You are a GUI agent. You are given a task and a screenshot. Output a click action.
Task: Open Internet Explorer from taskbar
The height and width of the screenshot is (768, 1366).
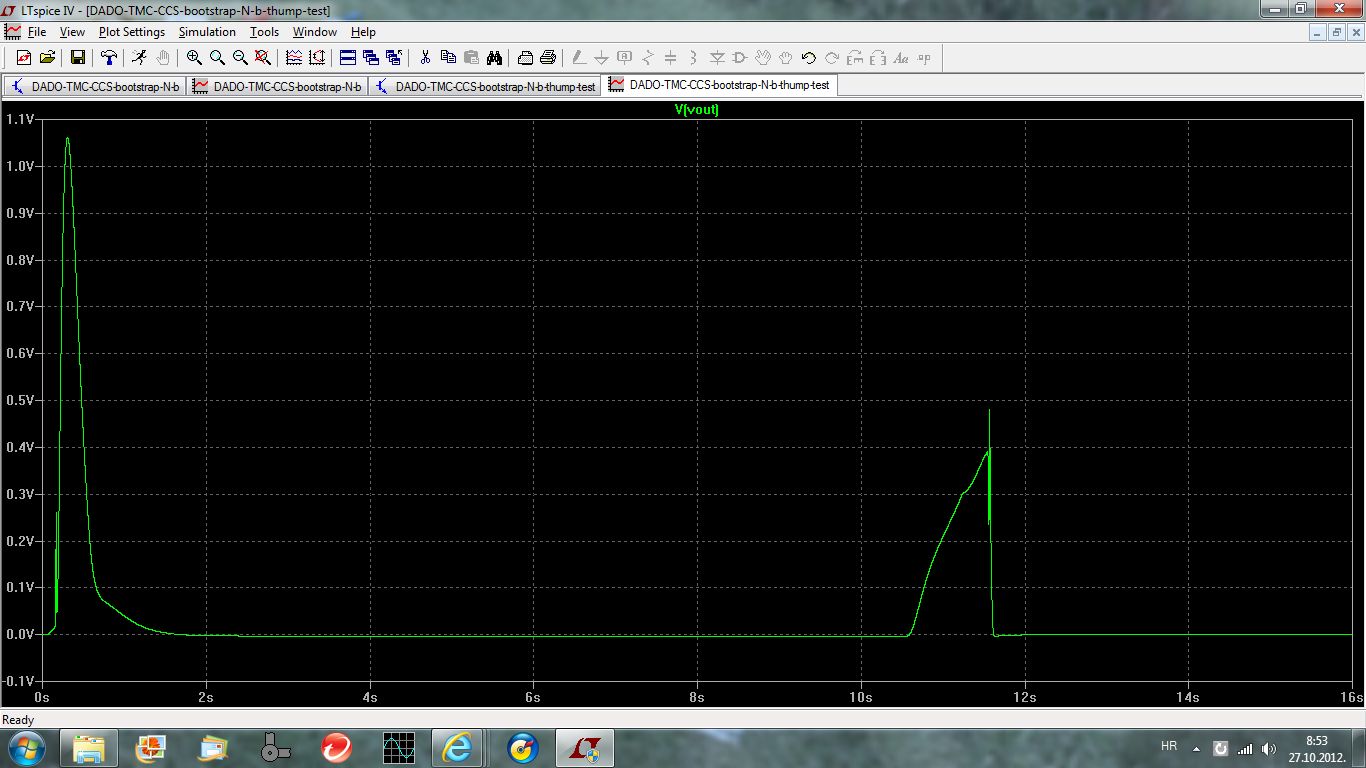pos(459,747)
